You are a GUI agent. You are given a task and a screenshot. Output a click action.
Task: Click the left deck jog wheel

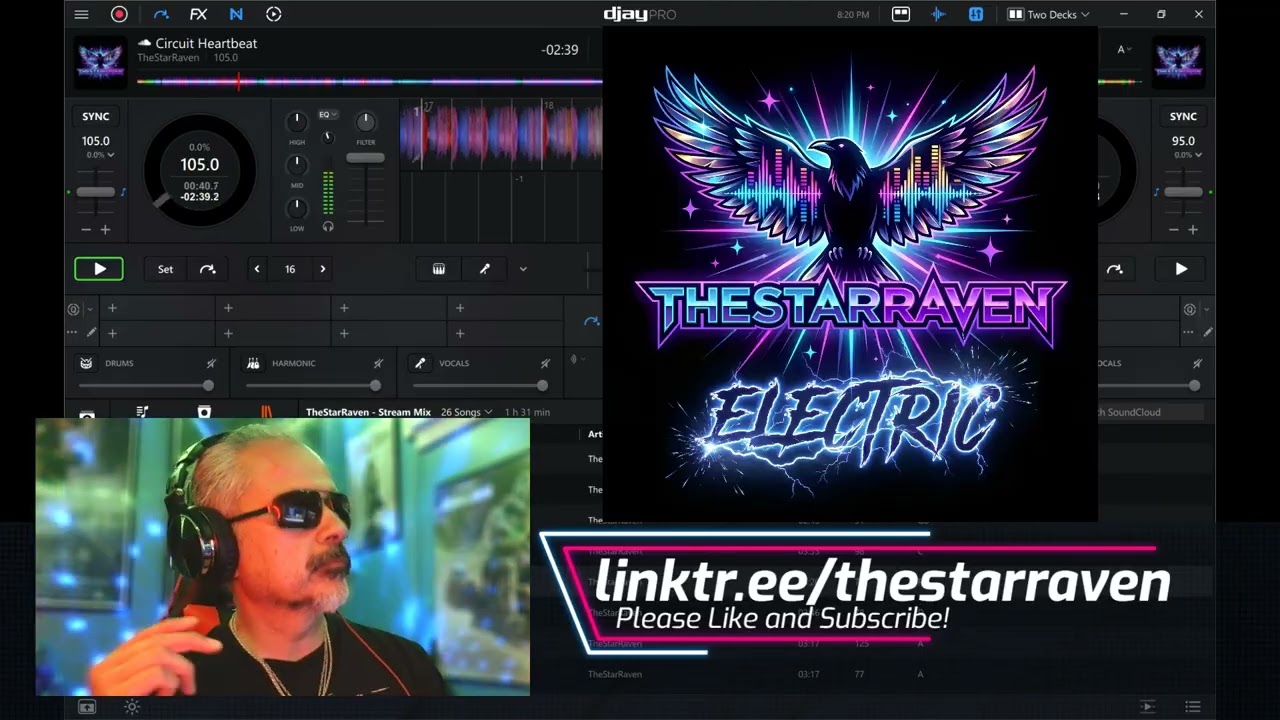200,170
